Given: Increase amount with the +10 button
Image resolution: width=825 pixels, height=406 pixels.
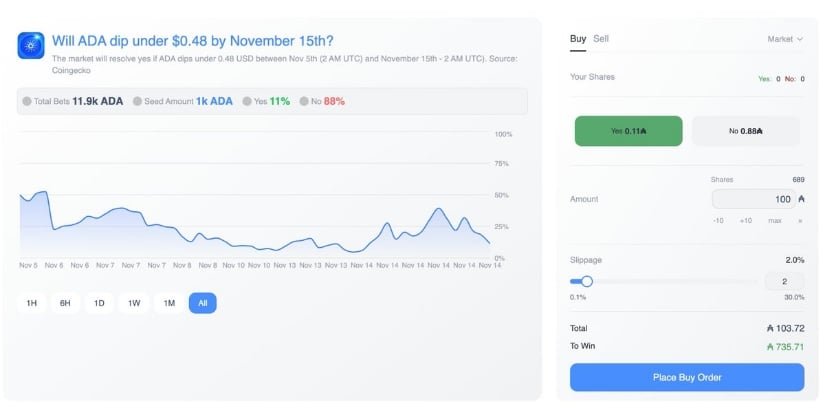Looking at the screenshot, I should point(746,219).
